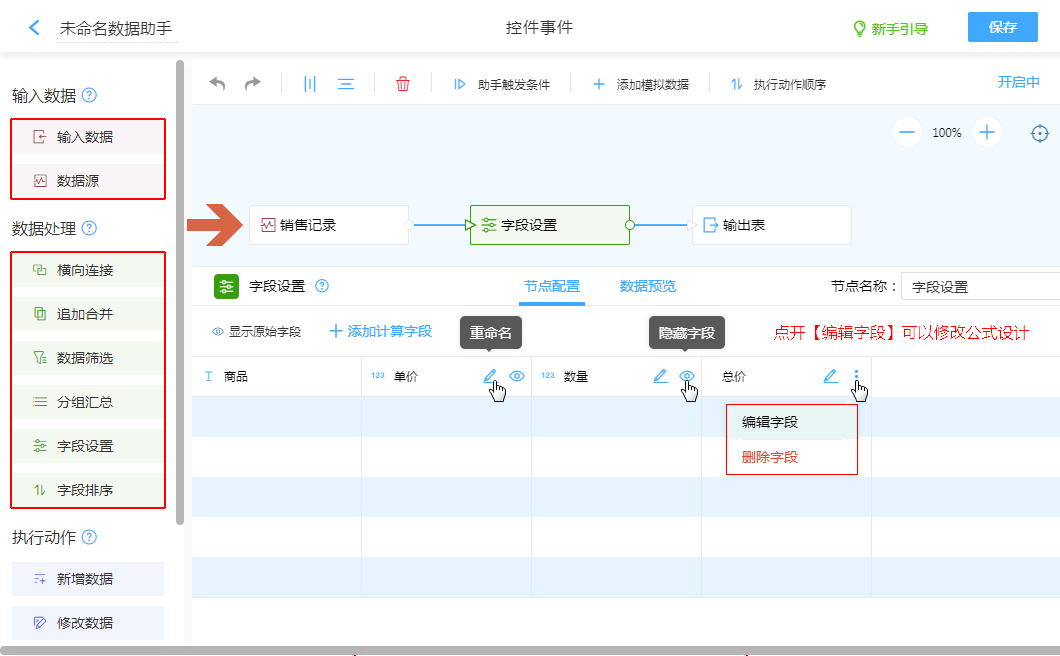Toggle the eye icon in 数量 column
Viewport: 1060px width, 656px height.
687,376
